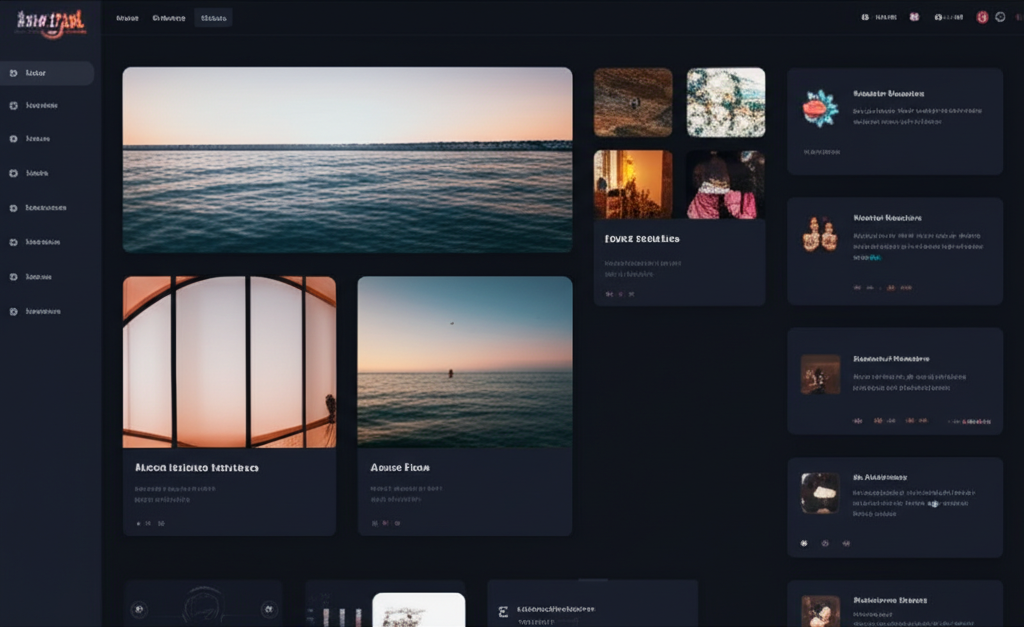
Task: Click the app logo in the top-left corner
Action: 50,21
